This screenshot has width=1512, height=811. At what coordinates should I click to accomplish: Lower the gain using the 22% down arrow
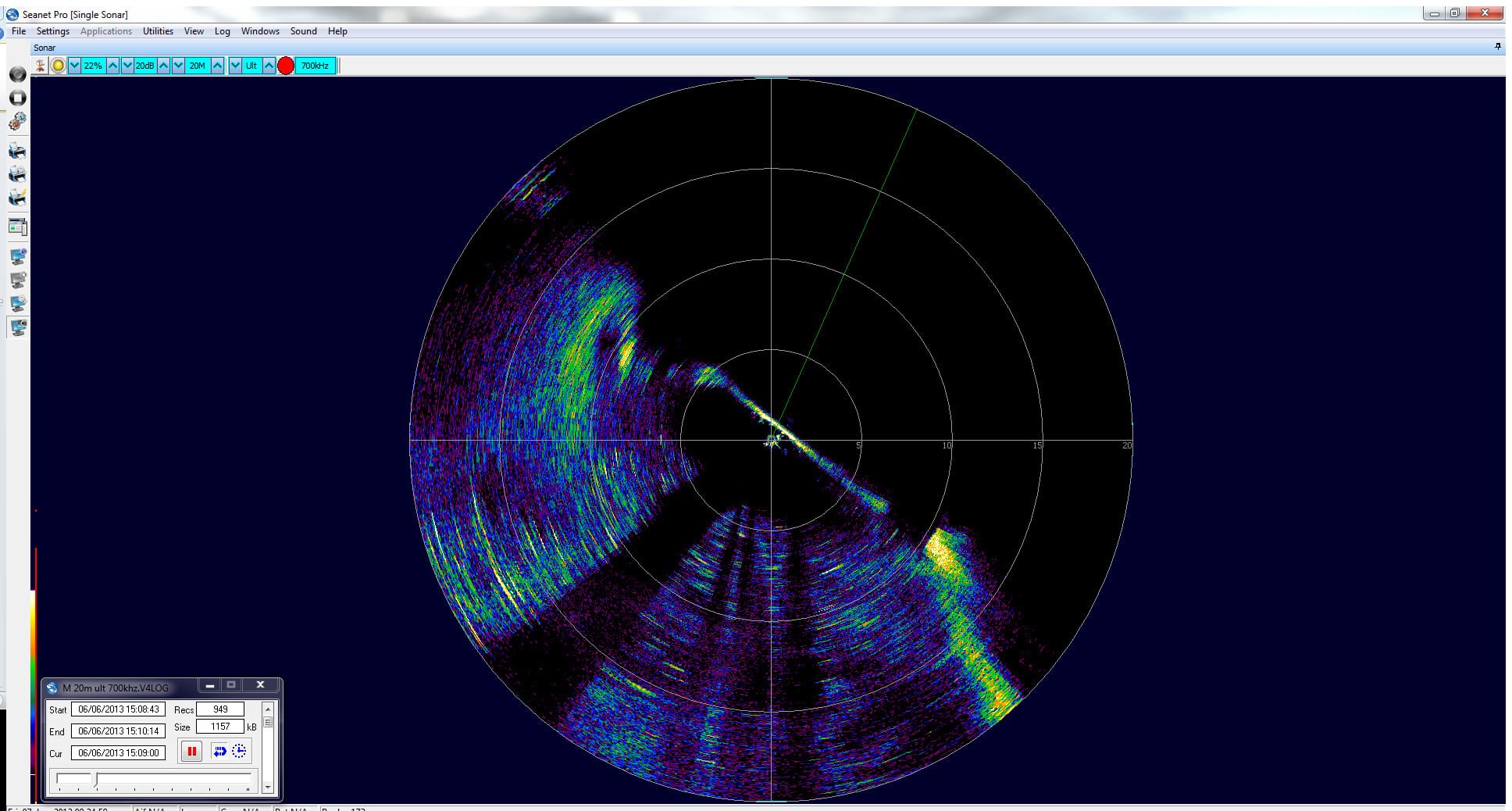click(x=75, y=66)
